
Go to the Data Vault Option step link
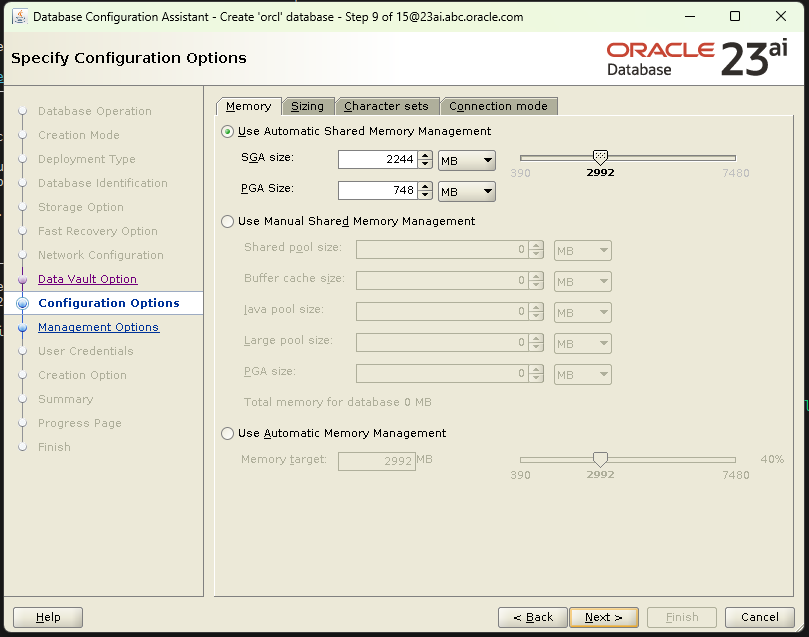tap(87, 280)
